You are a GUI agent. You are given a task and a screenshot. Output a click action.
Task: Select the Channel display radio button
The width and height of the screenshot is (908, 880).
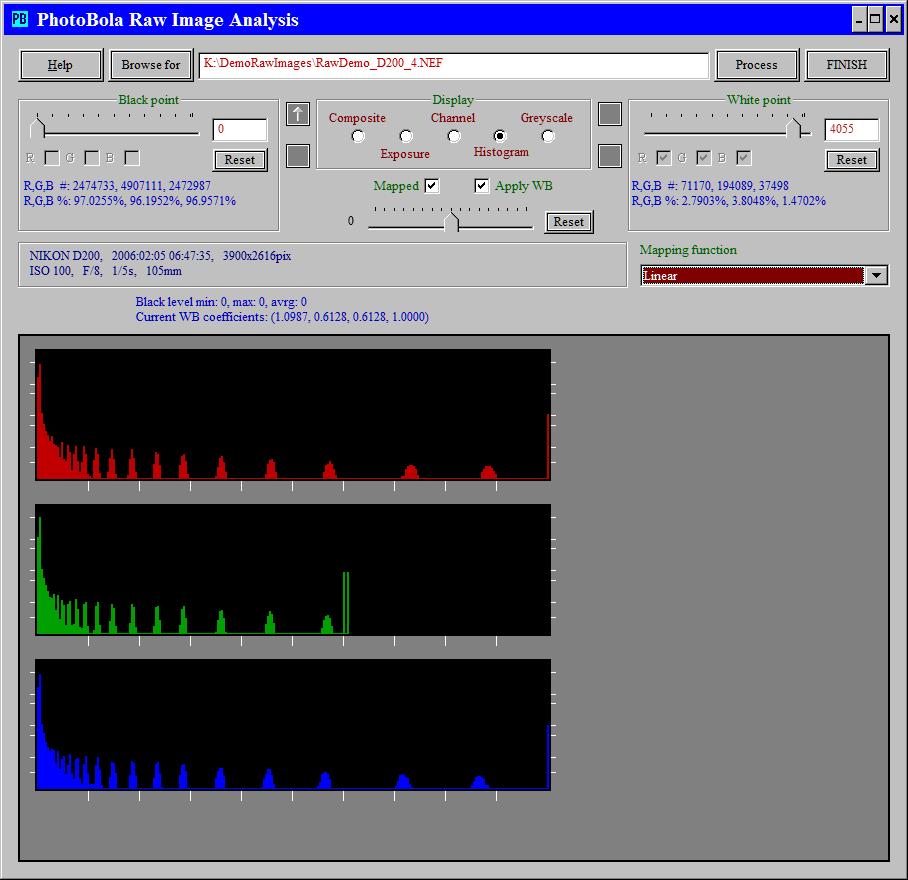(x=454, y=136)
